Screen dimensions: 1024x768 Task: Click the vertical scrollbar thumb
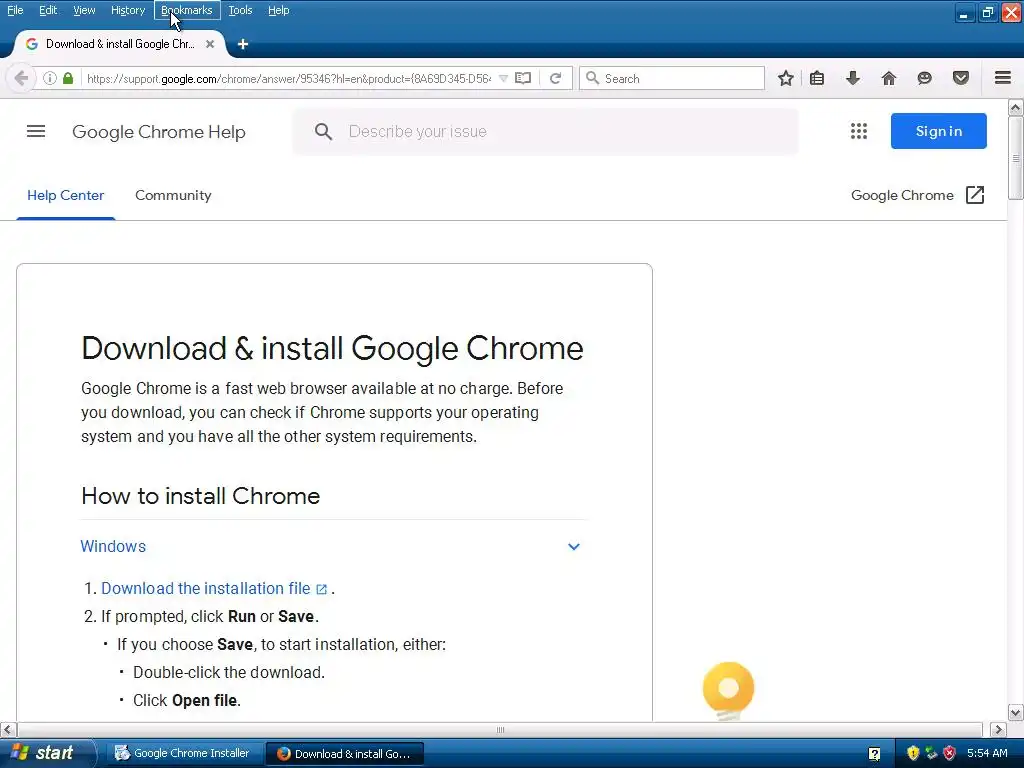tap(1016, 157)
